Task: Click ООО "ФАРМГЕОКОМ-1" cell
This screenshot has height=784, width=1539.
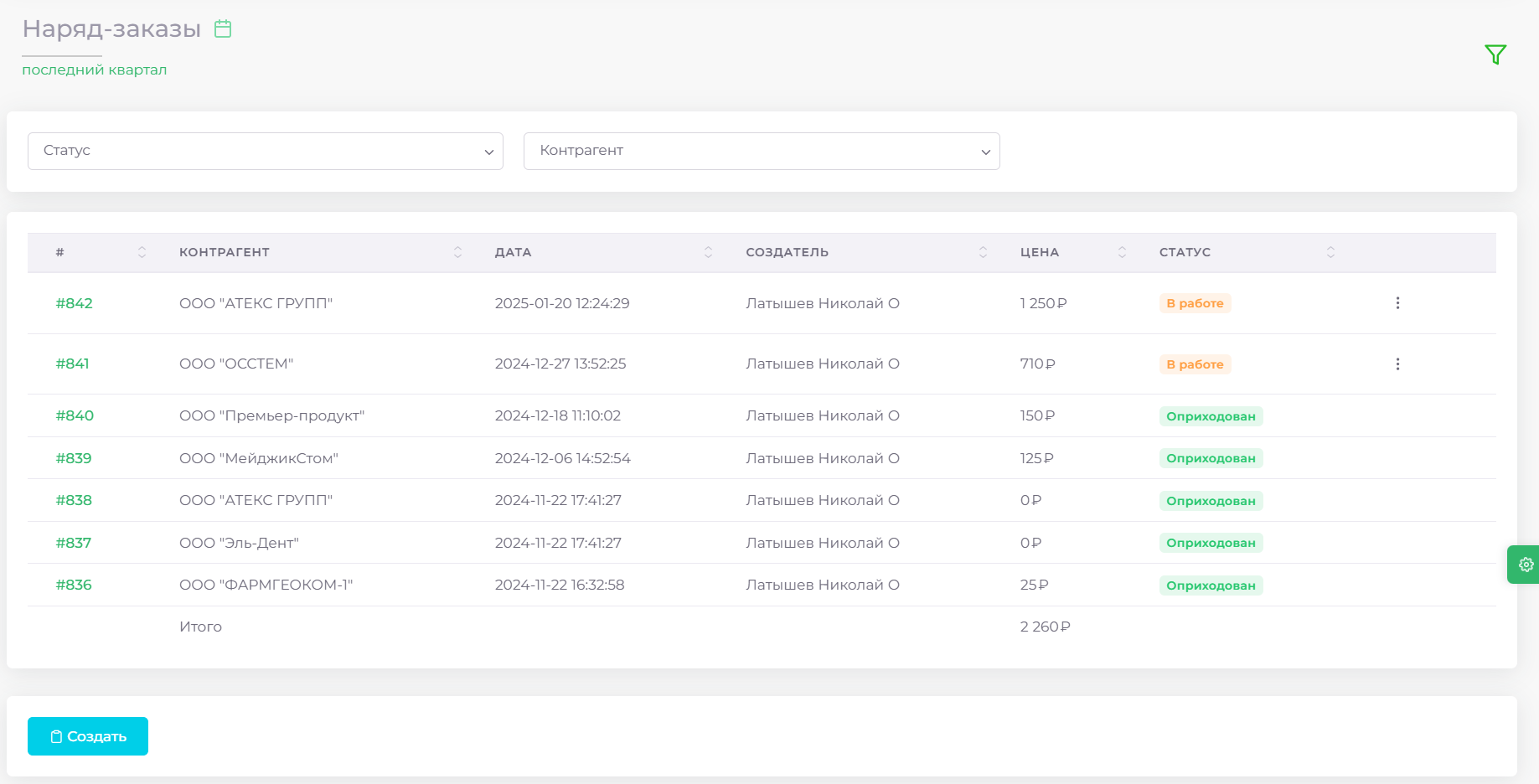Action: click(x=266, y=585)
